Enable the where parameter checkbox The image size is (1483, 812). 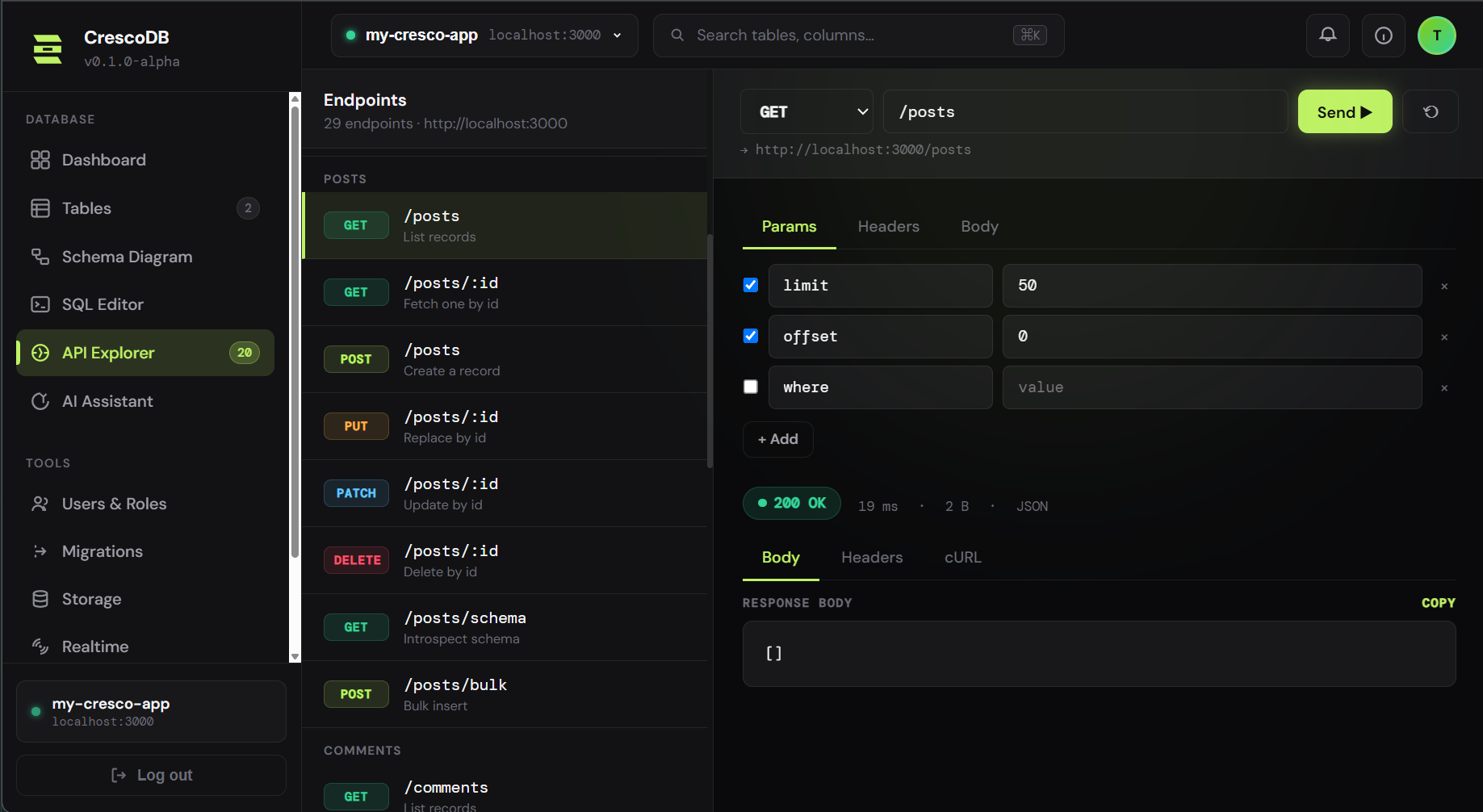coord(751,387)
